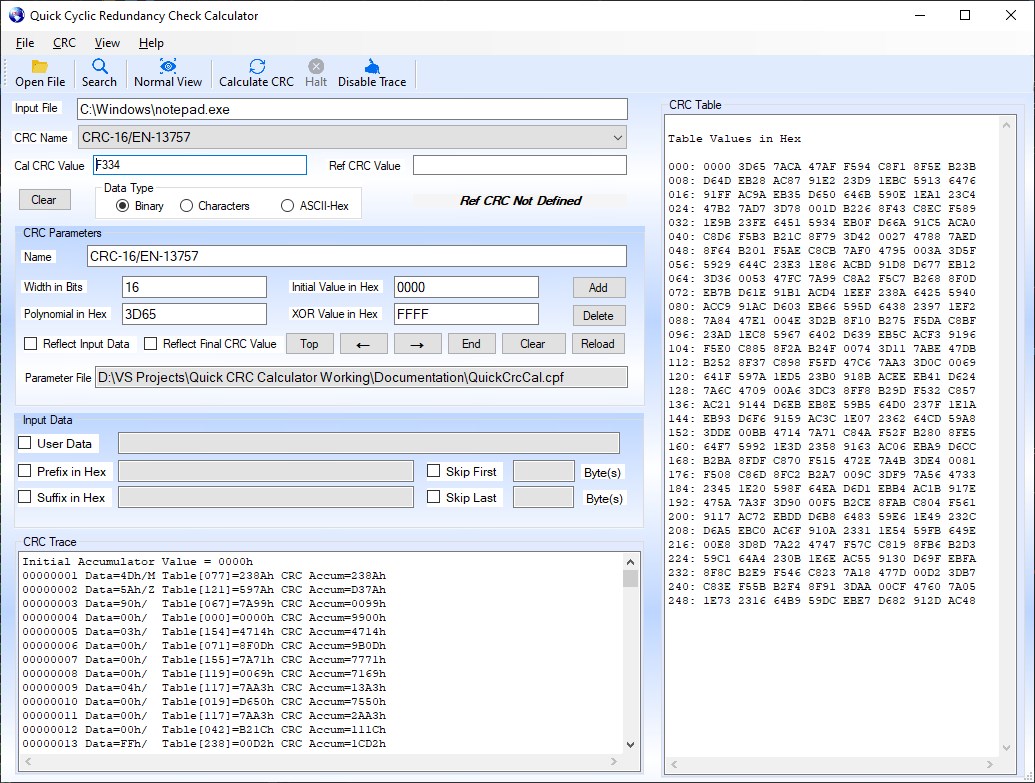Expand the CRC Name dropdown list
This screenshot has width=1035, height=783.
(617, 137)
